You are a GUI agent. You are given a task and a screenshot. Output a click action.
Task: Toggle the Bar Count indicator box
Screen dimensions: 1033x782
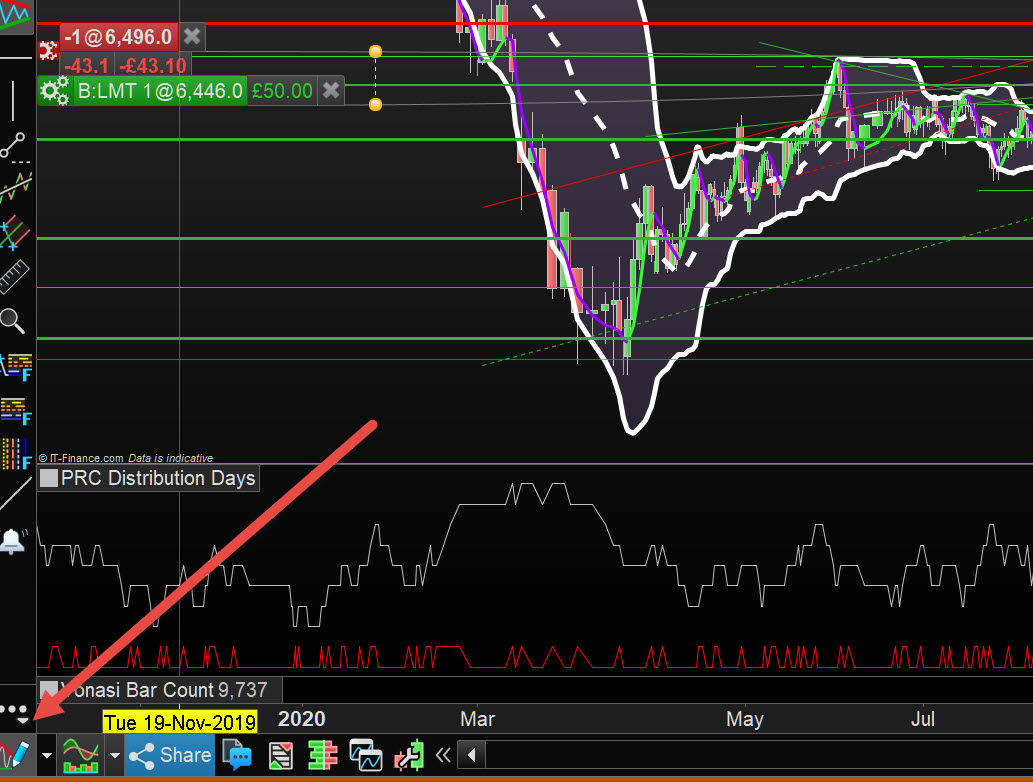coord(49,690)
